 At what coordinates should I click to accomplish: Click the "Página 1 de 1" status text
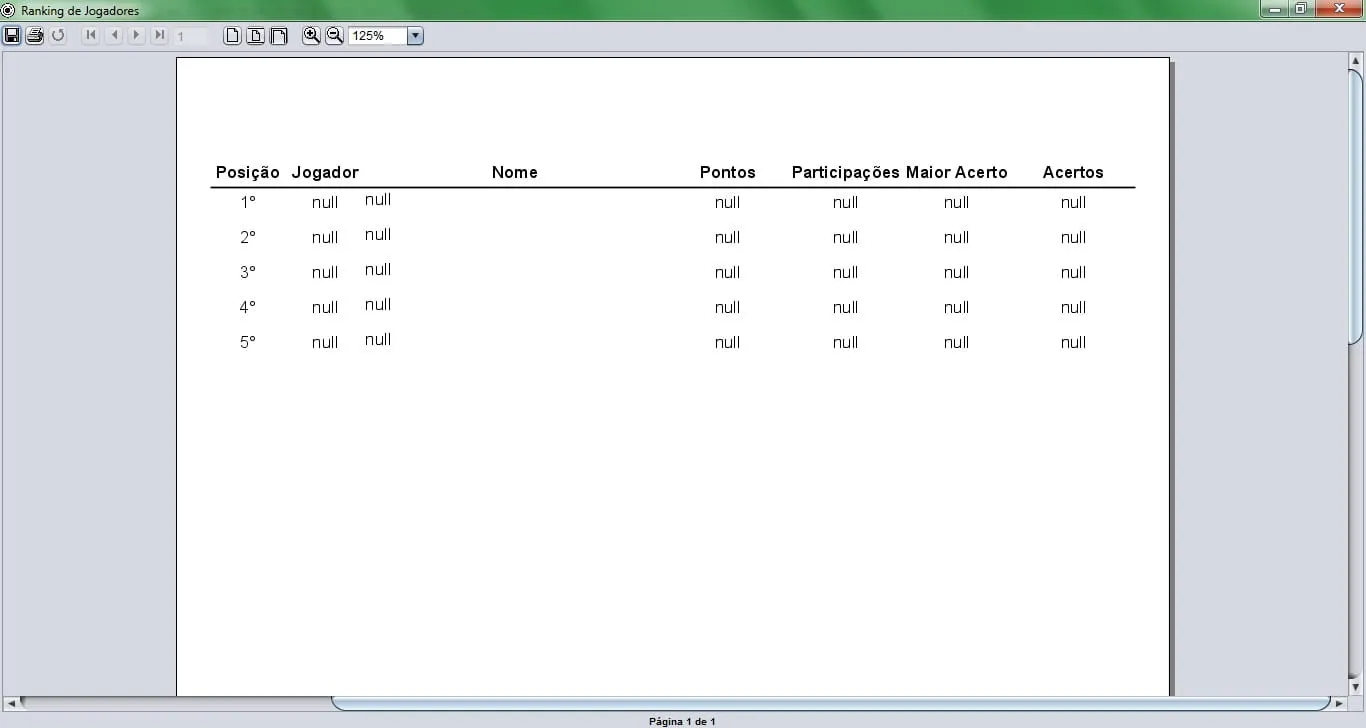pos(682,721)
